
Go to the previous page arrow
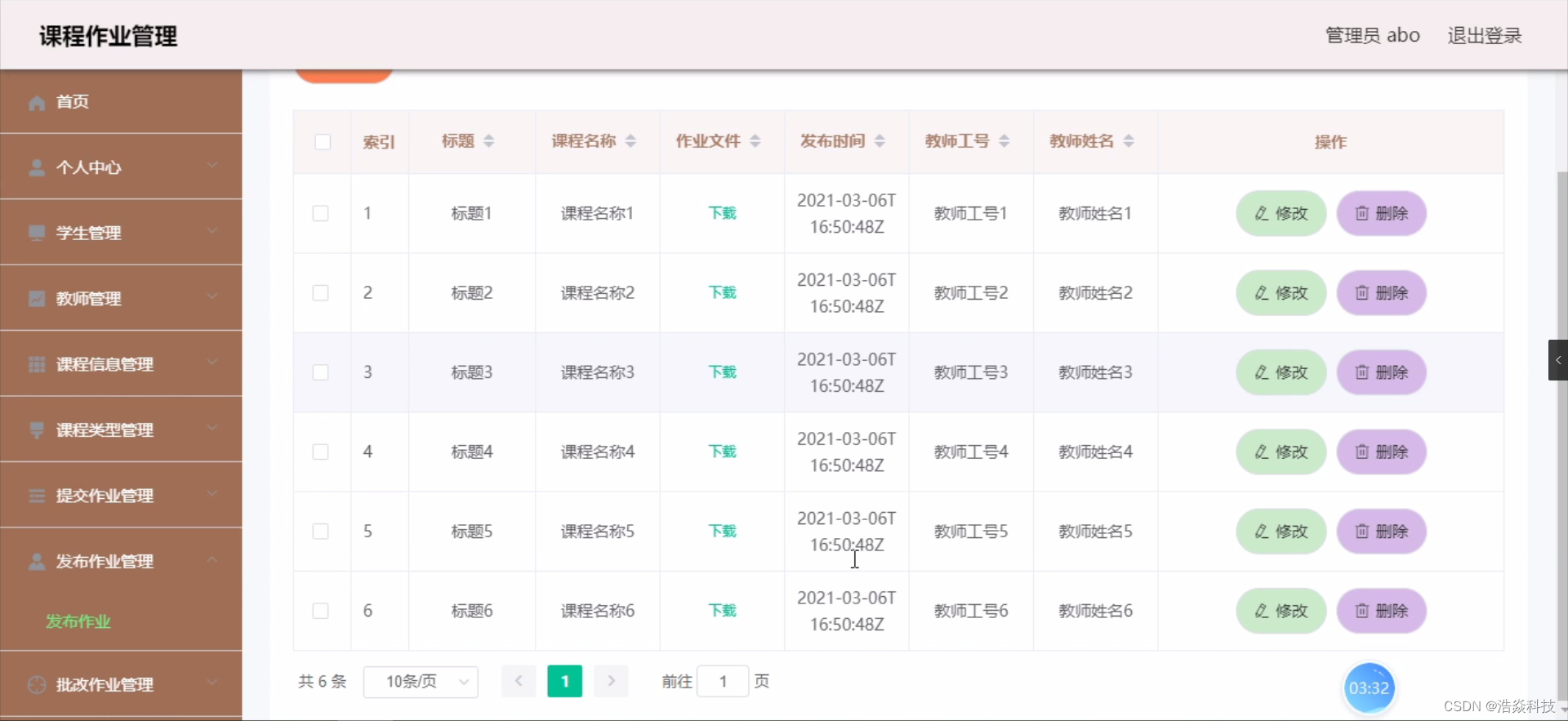[x=519, y=681]
